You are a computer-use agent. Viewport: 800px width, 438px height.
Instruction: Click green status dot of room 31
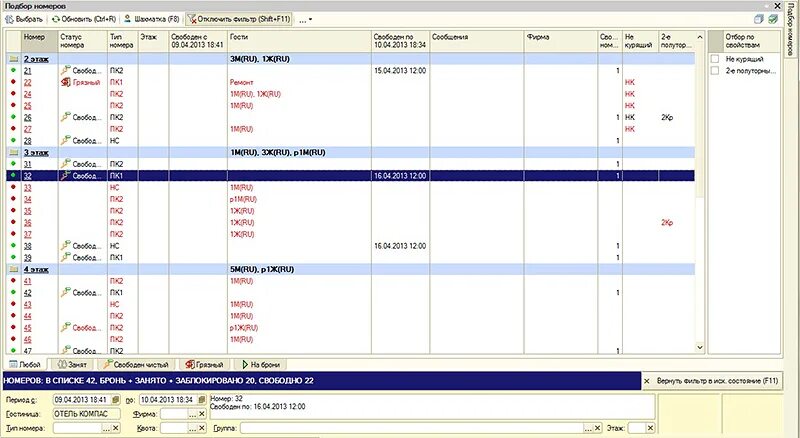pyautogui.click(x=13, y=163)
